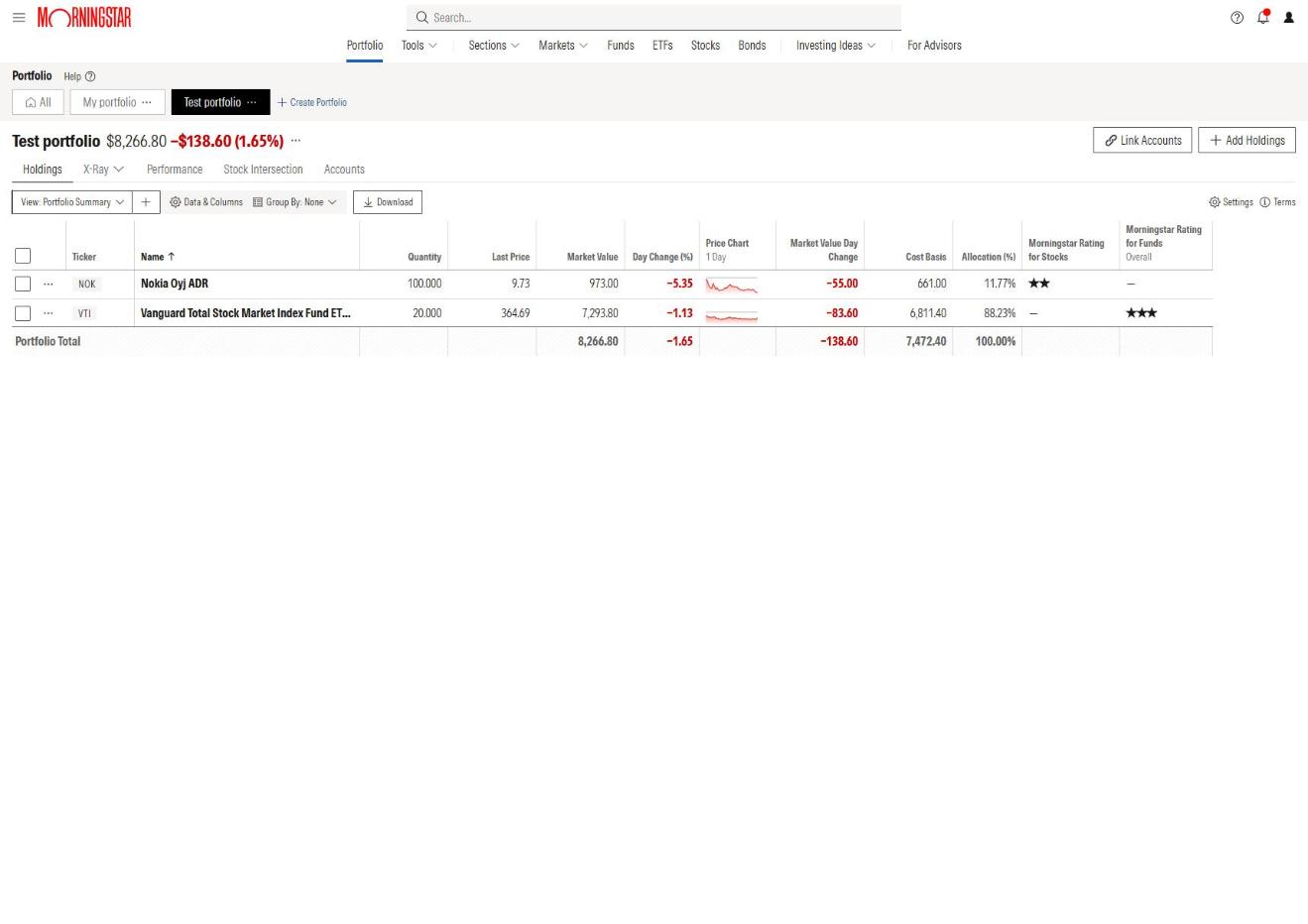This screenshot has width=1308, height=924.
Task: Focus the Search input field
Action: [654, 18]
